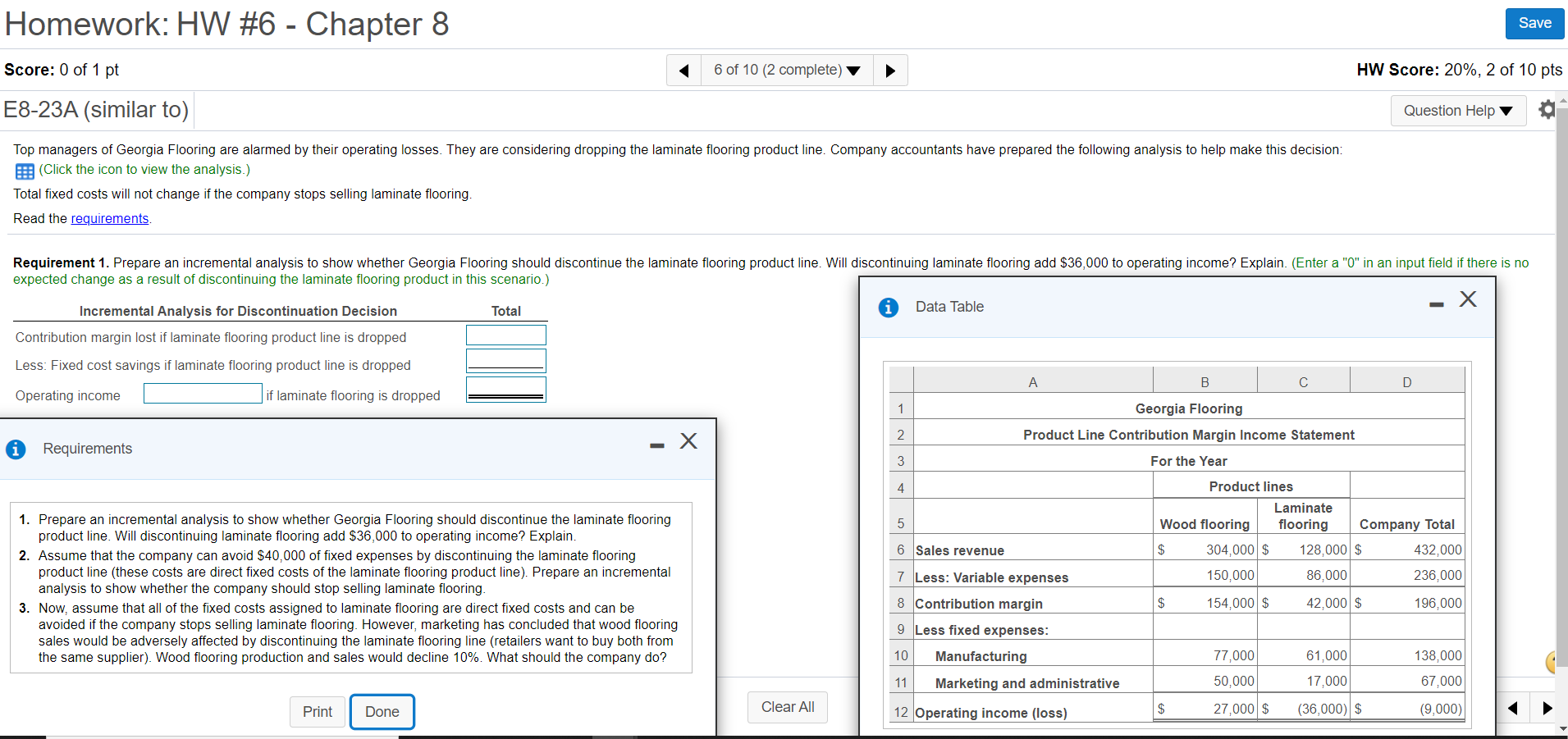Image resolution: width=1568 pixels, height=739 pixels.
Task: Open the 'Click the icon to view the analysis' text
Action: coord(144,169)
